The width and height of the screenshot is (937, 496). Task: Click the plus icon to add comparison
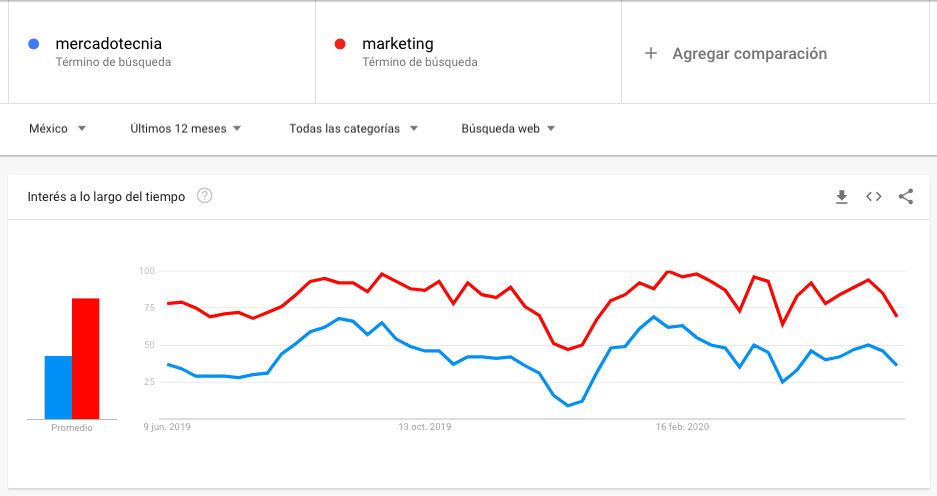pos(651,53)
